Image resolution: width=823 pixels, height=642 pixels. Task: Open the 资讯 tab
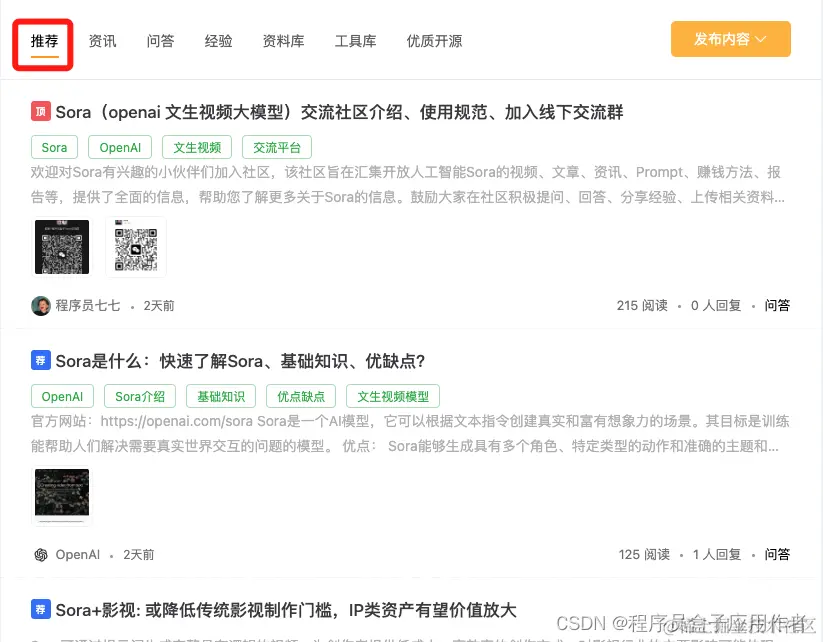(102, 41)
